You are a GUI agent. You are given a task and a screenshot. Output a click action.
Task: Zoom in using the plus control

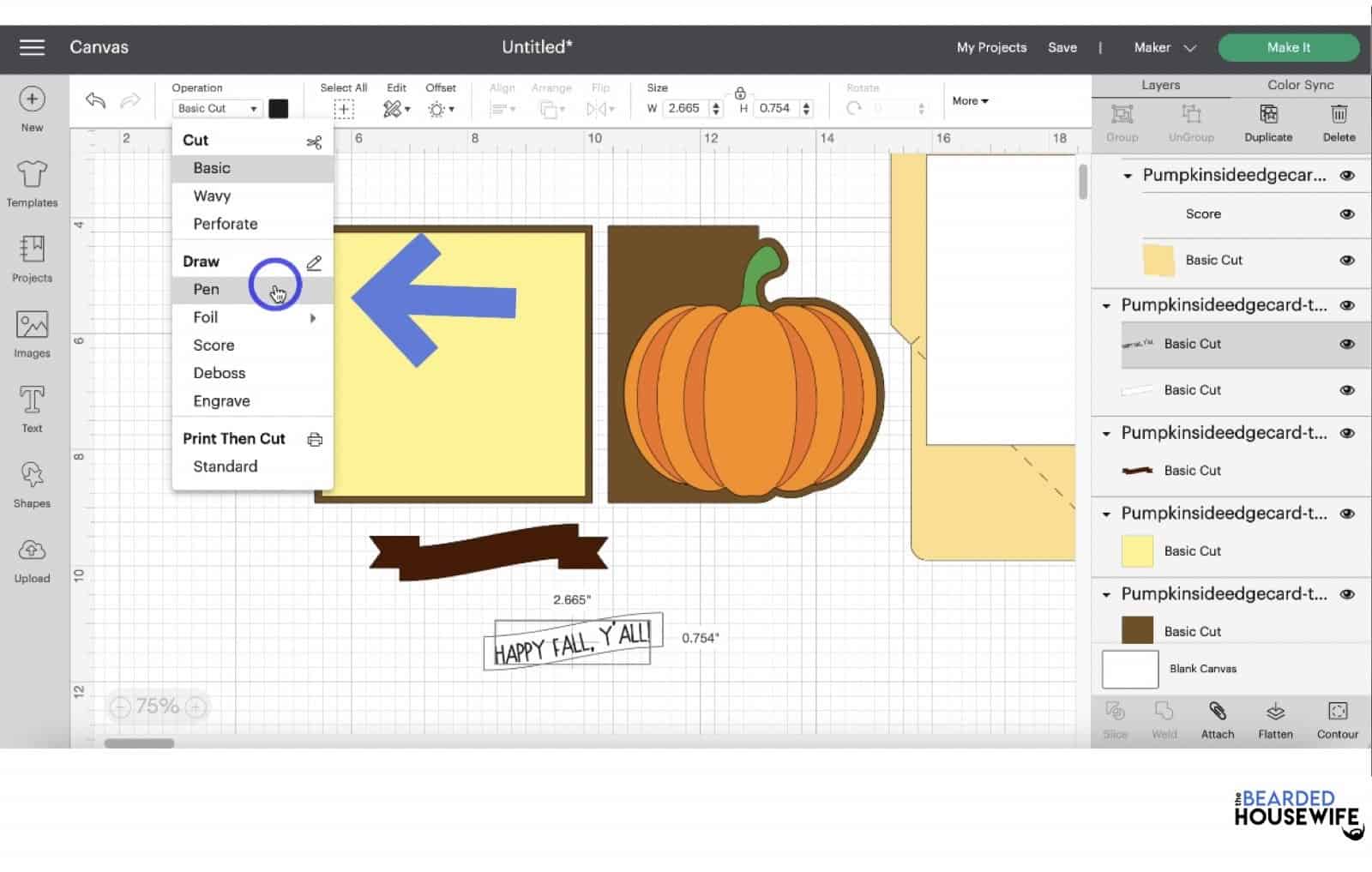[x=196, y=707]
